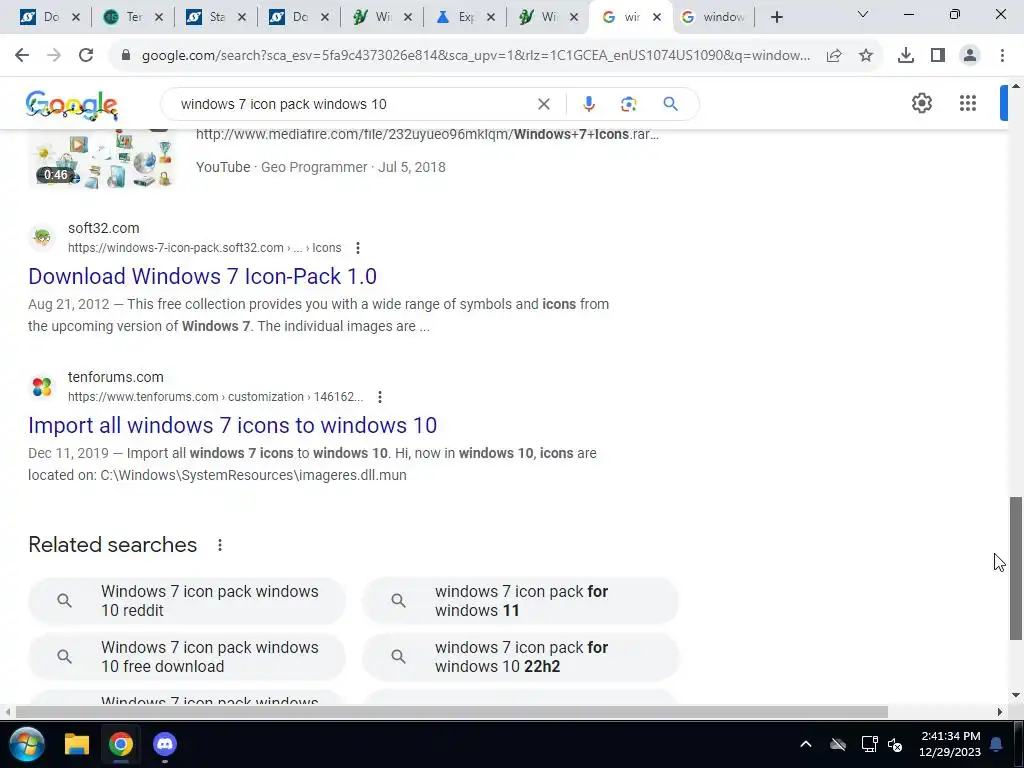The width and height of the screenshot is (1024, 768).
Task: Click the muted volume tray icon
Action: click(895, 744)
